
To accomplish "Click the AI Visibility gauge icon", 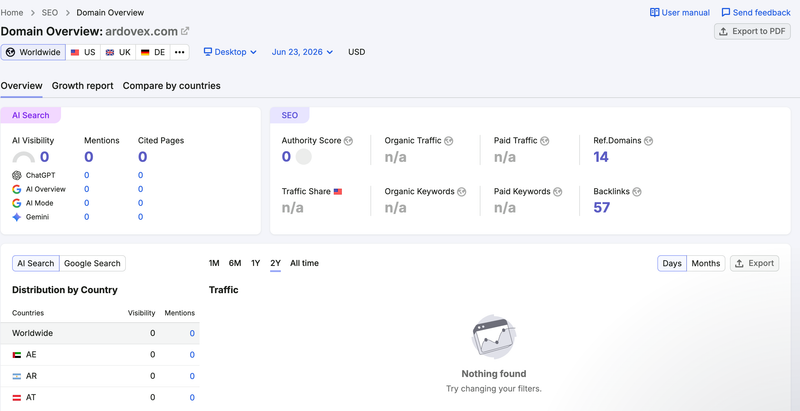I will pyautogui.click(x=23, y=157).
